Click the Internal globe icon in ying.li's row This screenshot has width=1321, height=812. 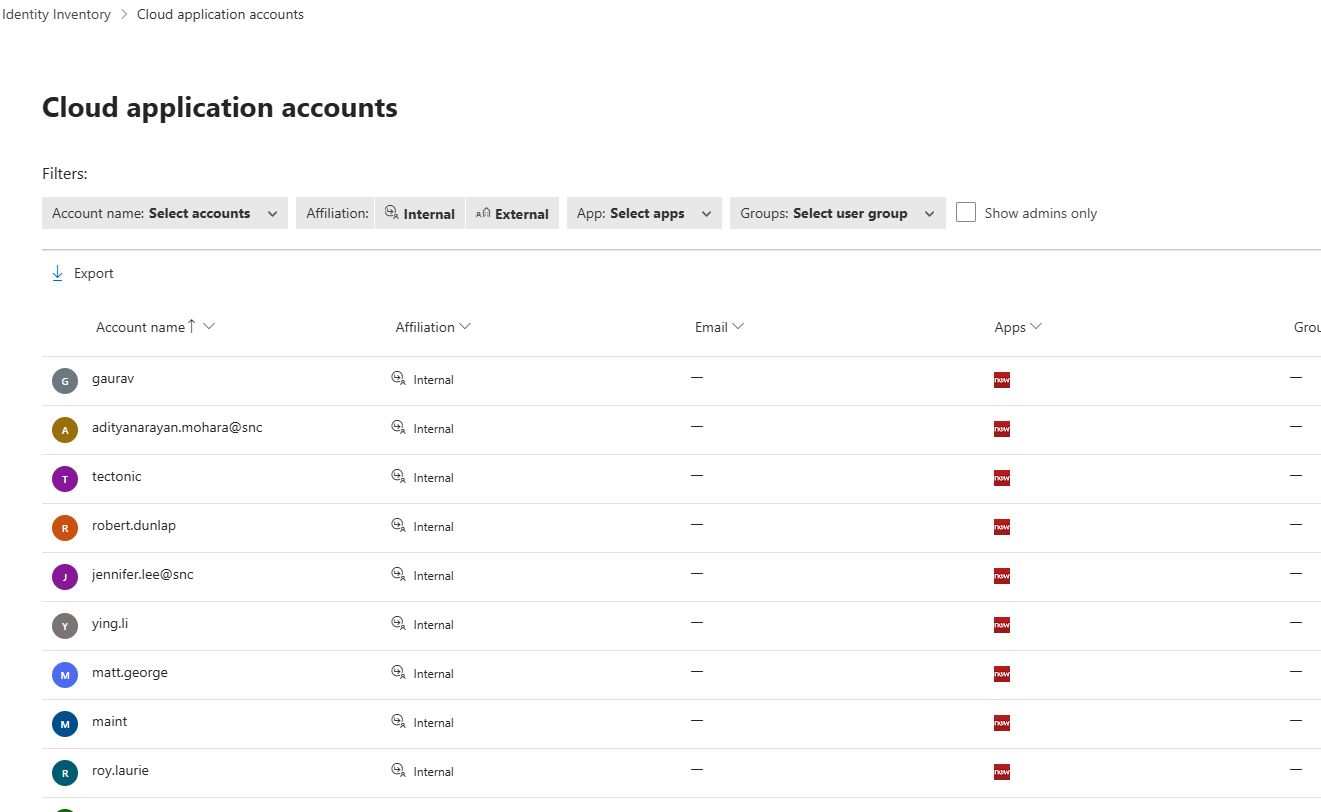click(x=398, y=623)
